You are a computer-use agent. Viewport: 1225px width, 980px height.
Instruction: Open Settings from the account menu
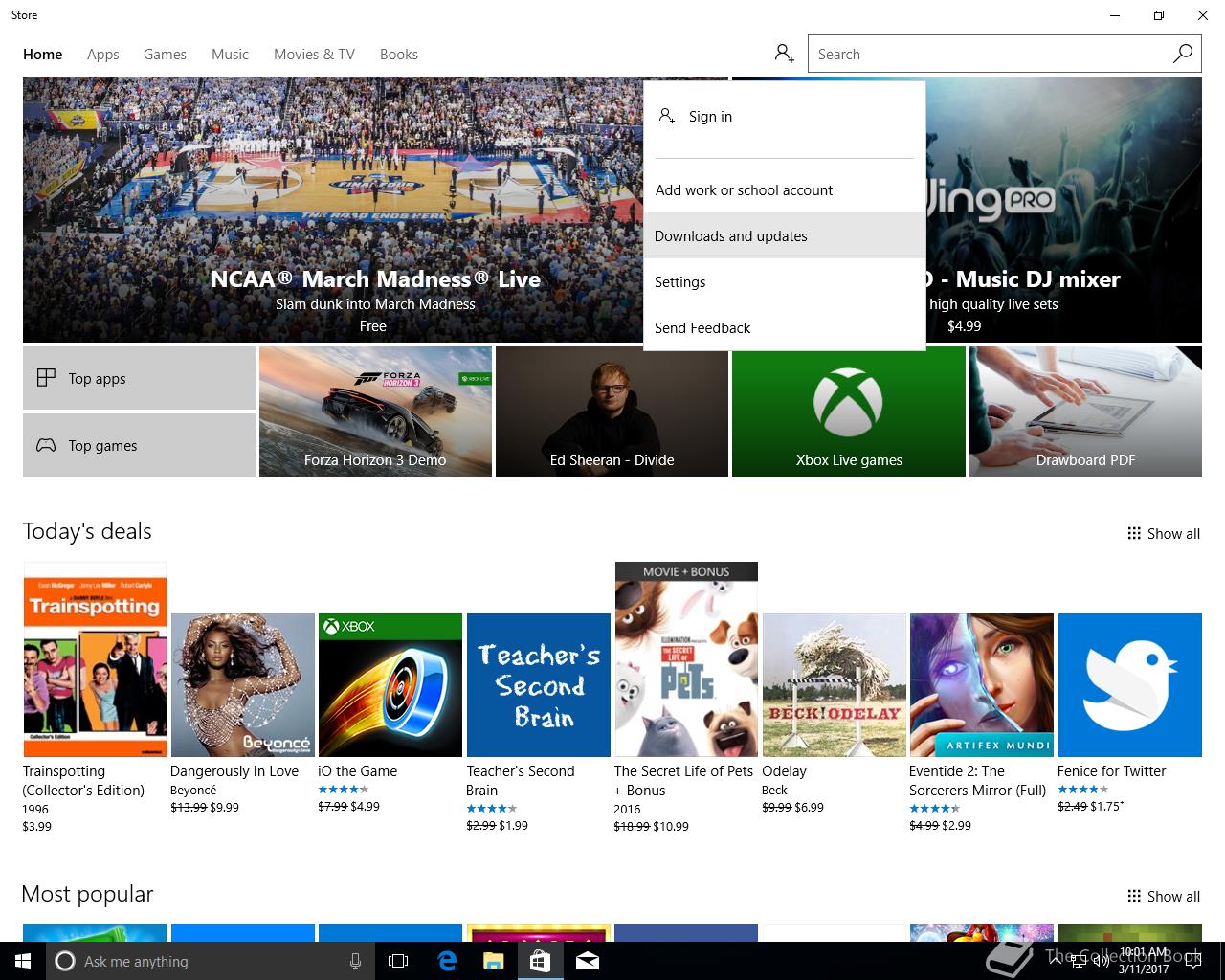(x=785, y=281)
